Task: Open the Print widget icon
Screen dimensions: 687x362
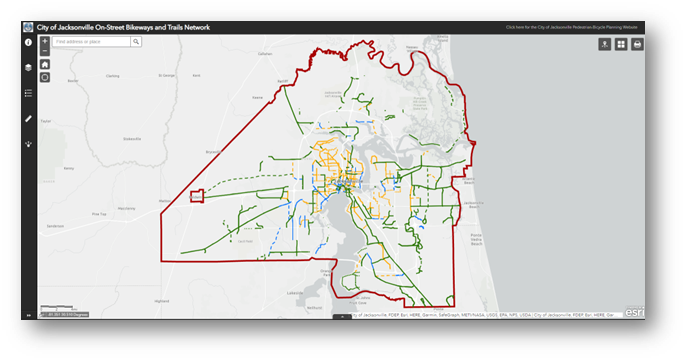Action: pos(637,44)
